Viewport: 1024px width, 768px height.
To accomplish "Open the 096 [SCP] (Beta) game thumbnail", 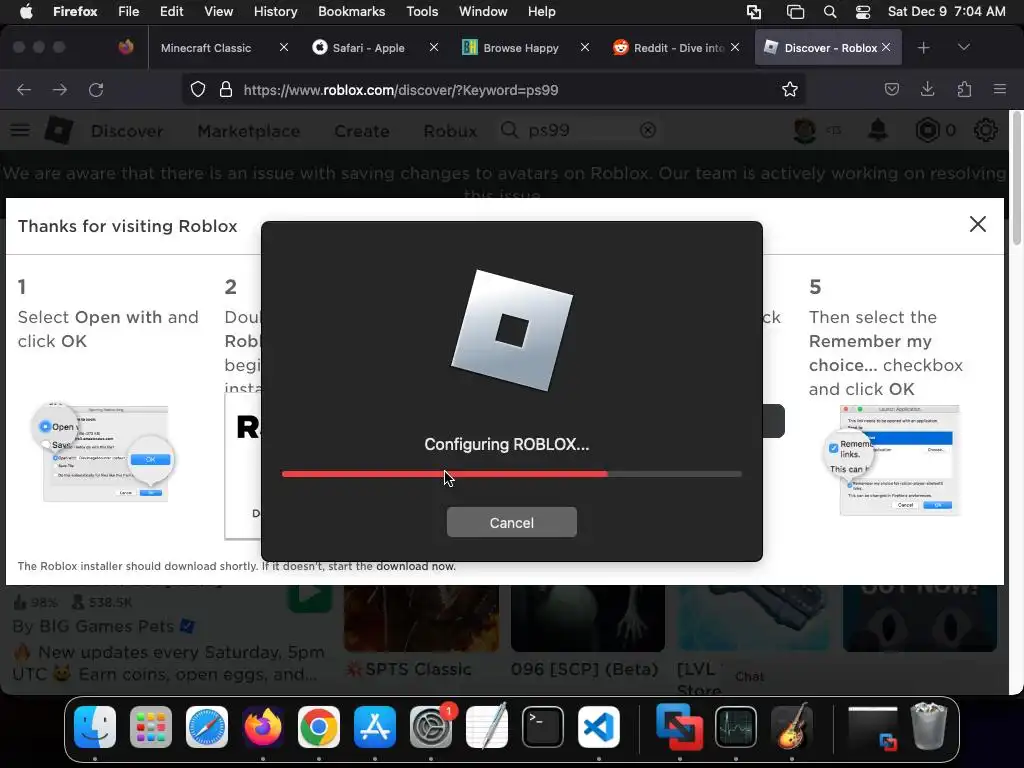I will [x=588, y=618].
